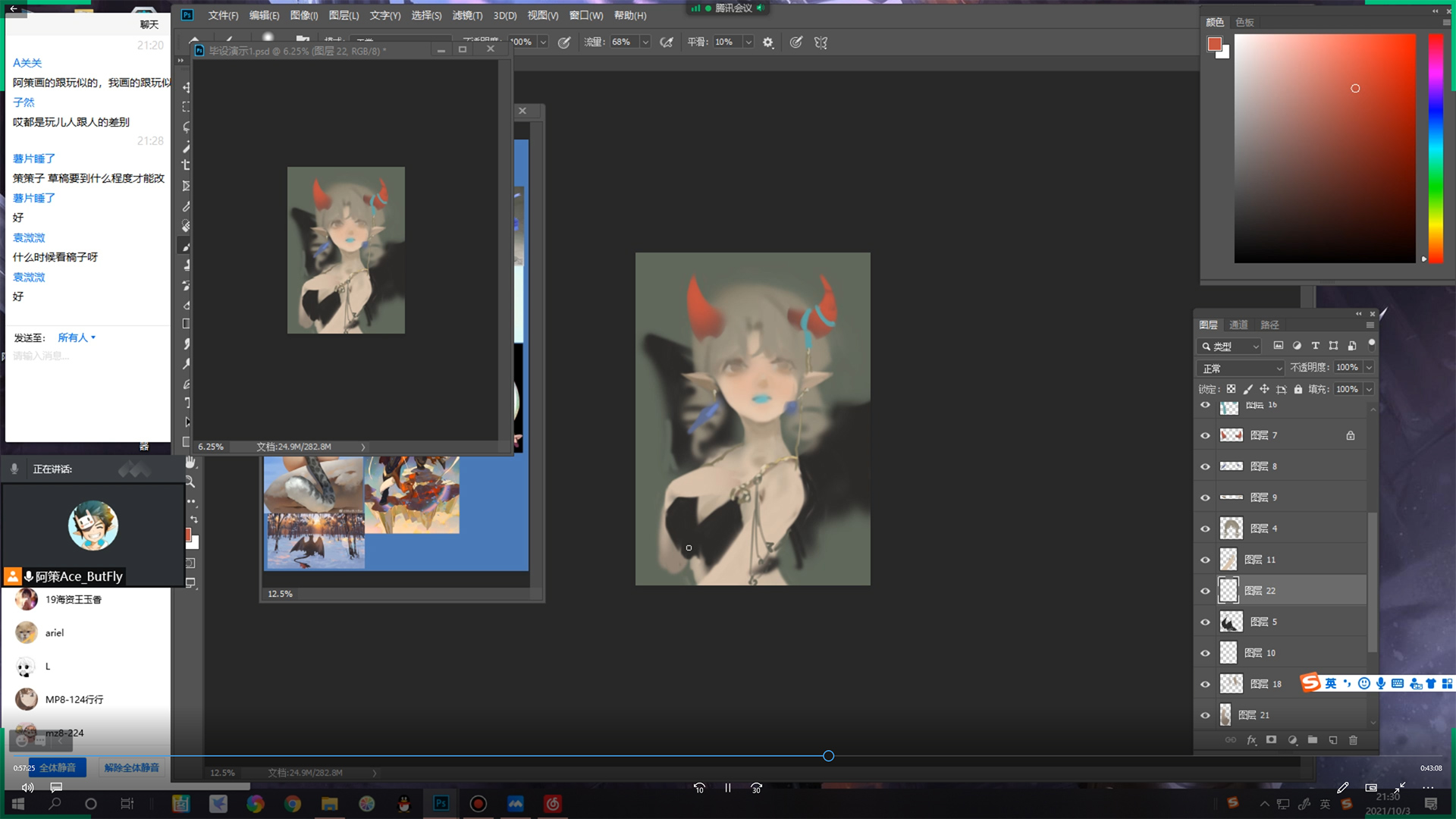Select the Rectangular Marquee tool
The image size is (1456, 819).
[186, 107]
